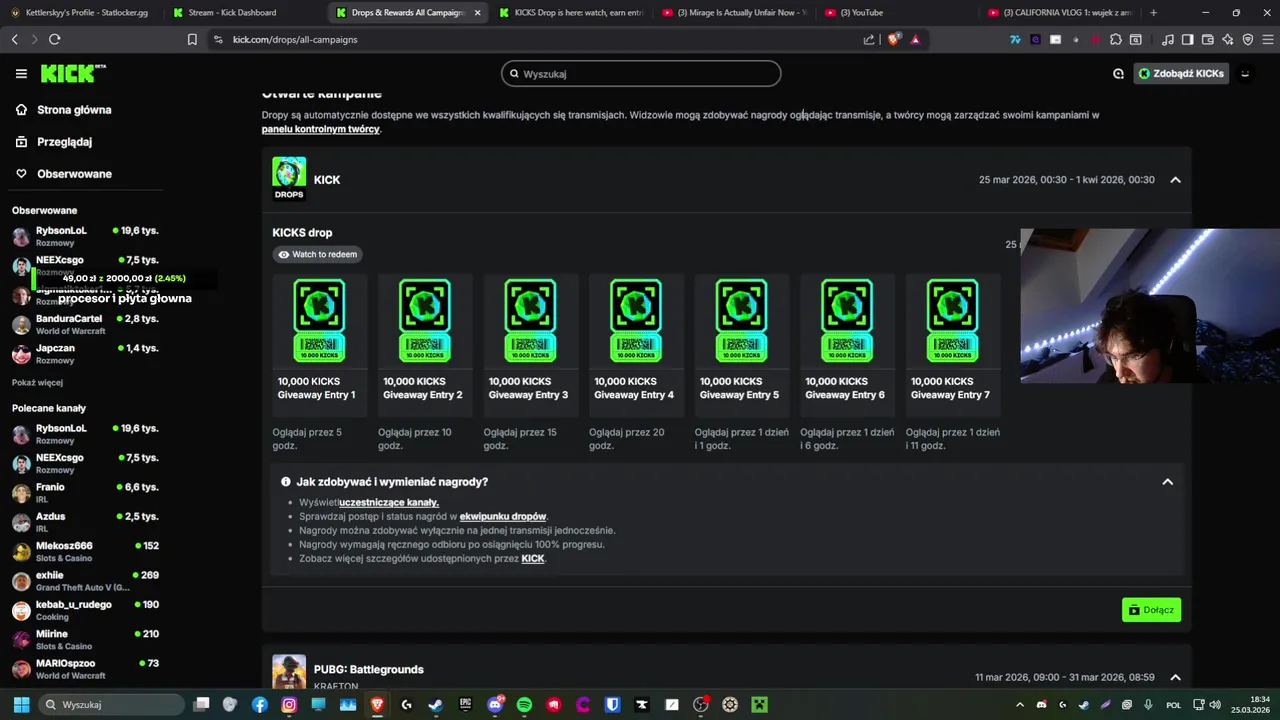The image size is (1280, 720).
Task: Select the Giveaway Entry 6 reward card
Action: [847, 345]
